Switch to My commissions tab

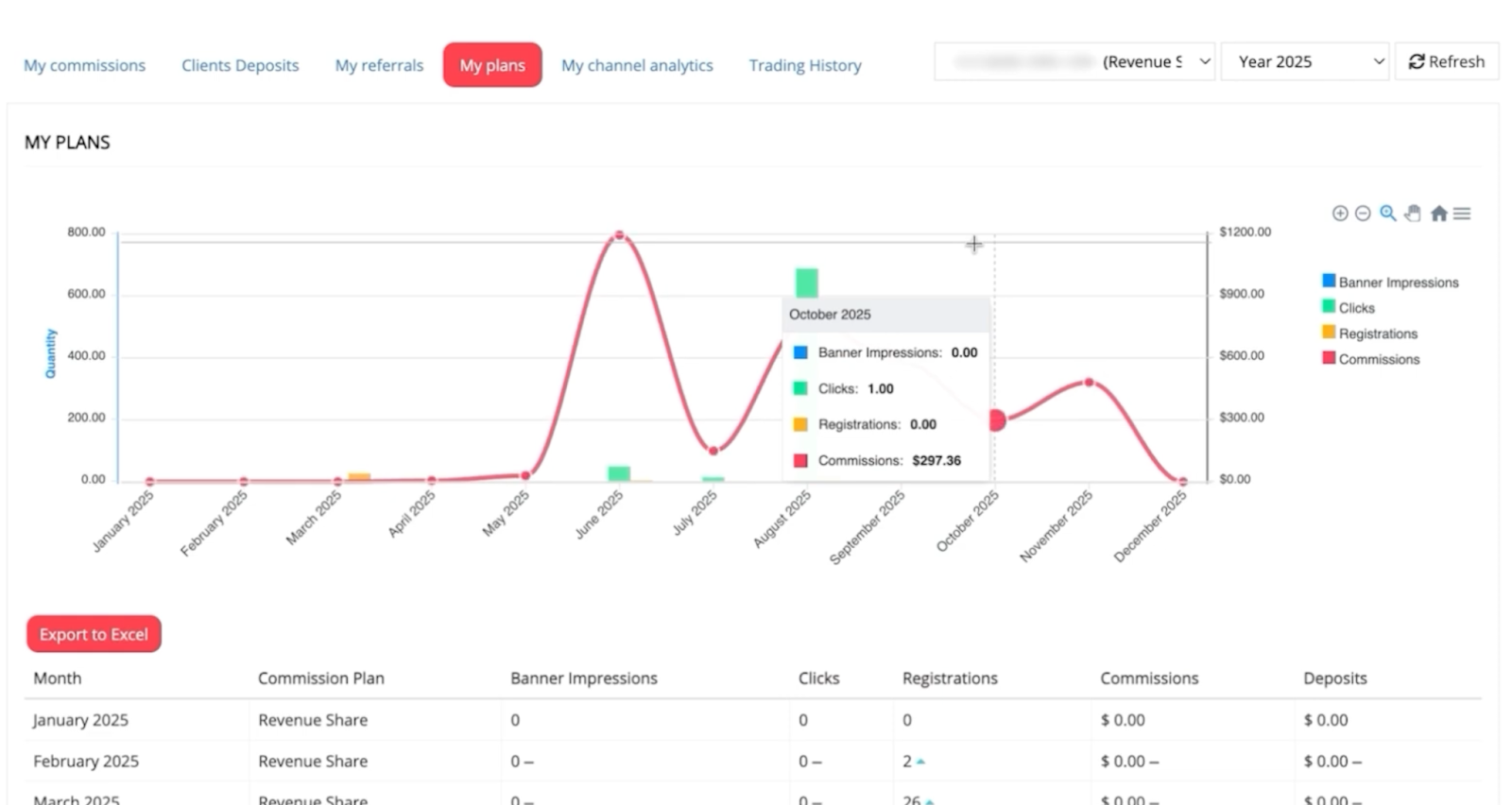(85, 65)
